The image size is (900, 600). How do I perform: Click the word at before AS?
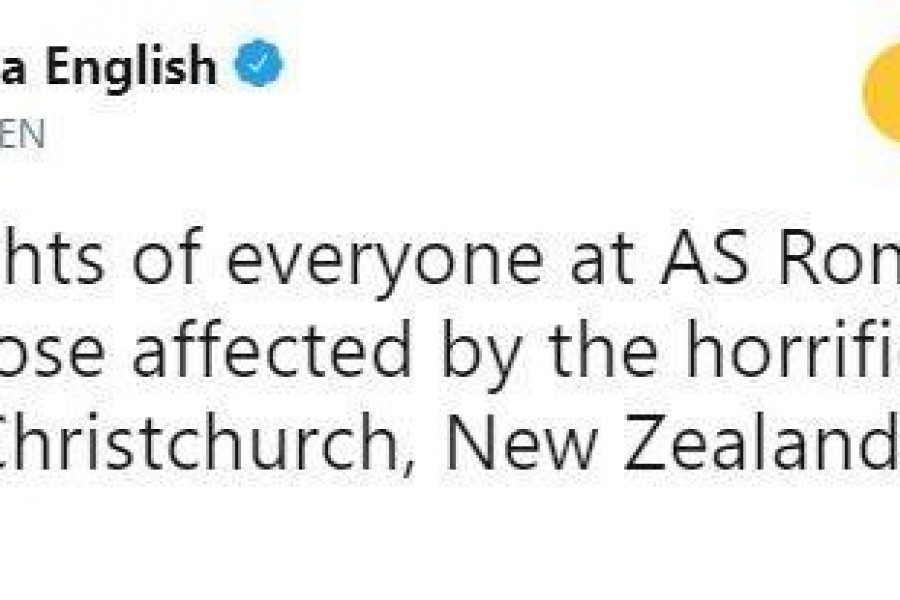click(602, 260)
